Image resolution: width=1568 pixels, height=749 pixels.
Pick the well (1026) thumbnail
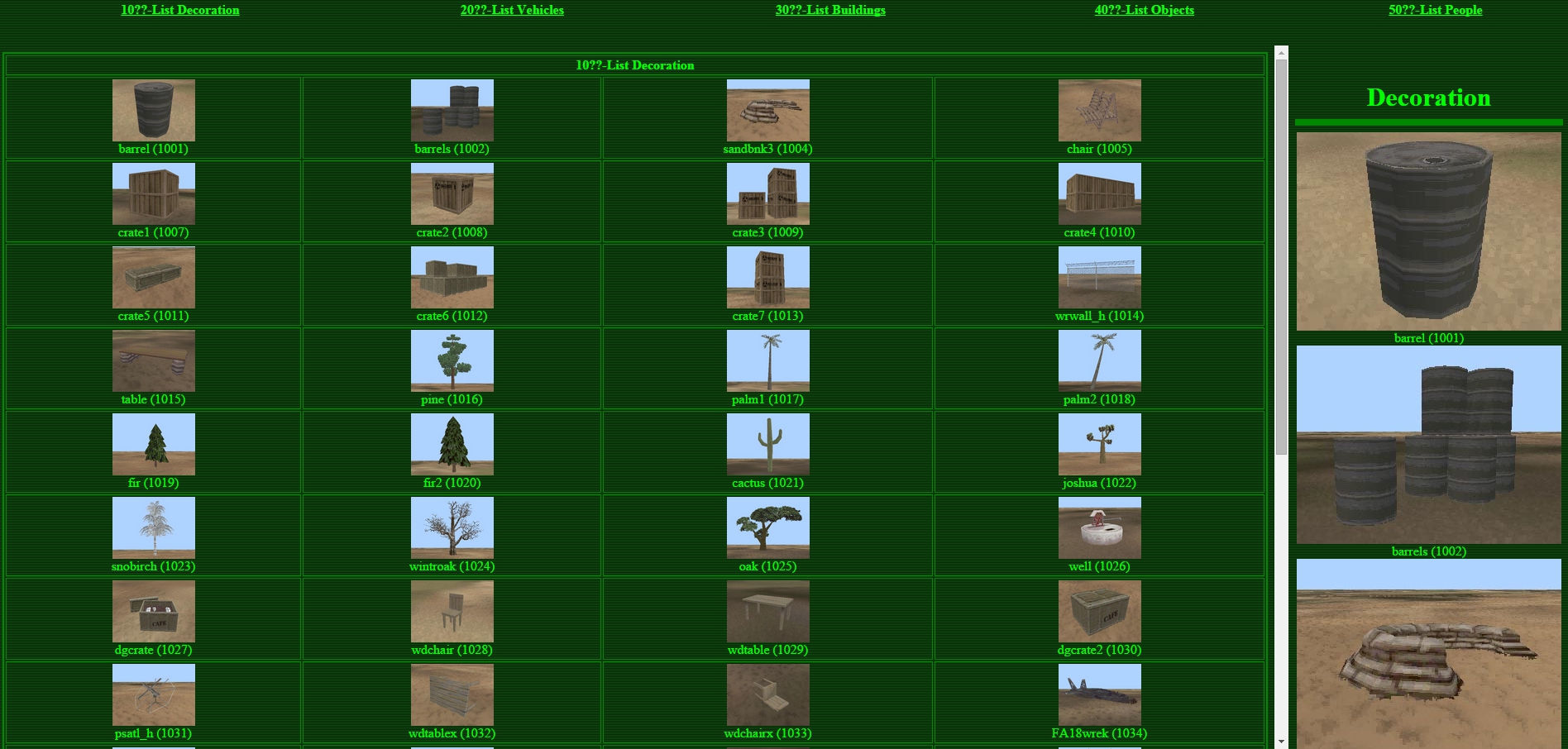(1100, 527)
